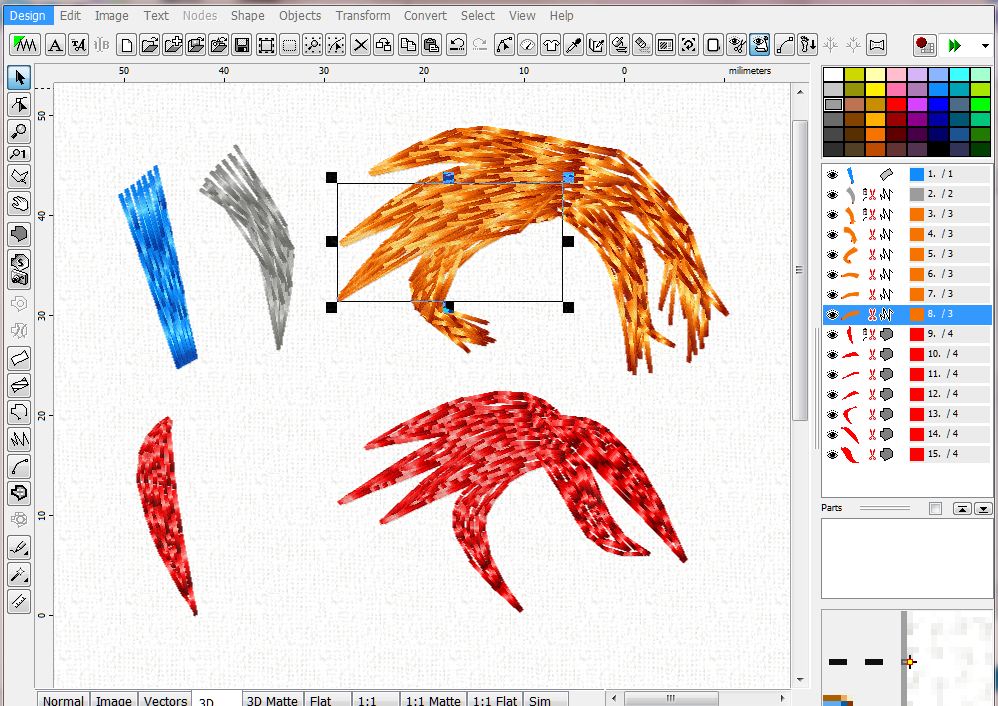This screenshot has width=998, height=706.
Task: Expand the Parts panel up-arrow button
Action: [961, 509]
